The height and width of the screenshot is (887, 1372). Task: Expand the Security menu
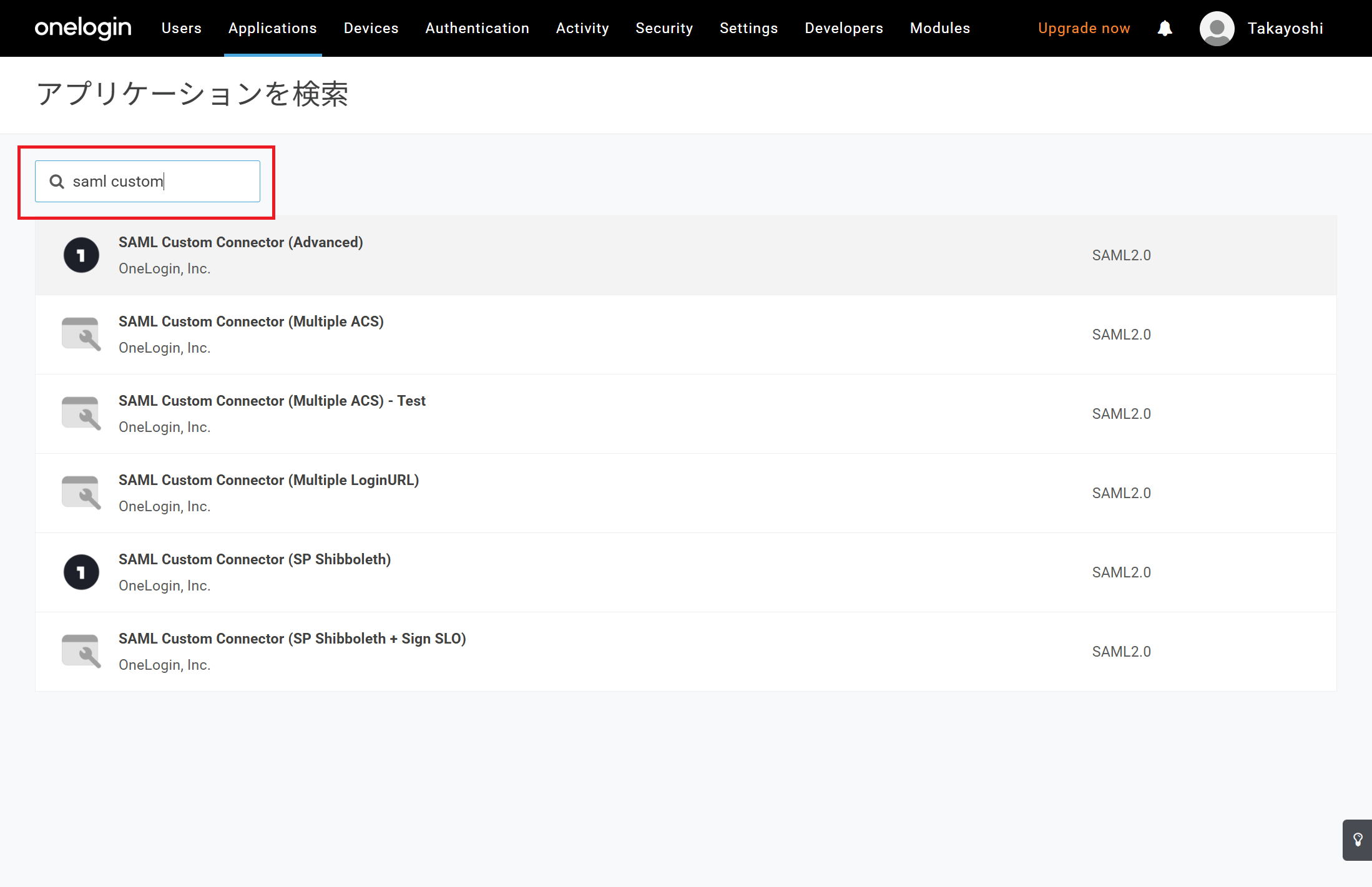pyautogui.click(x=664, y=28)
